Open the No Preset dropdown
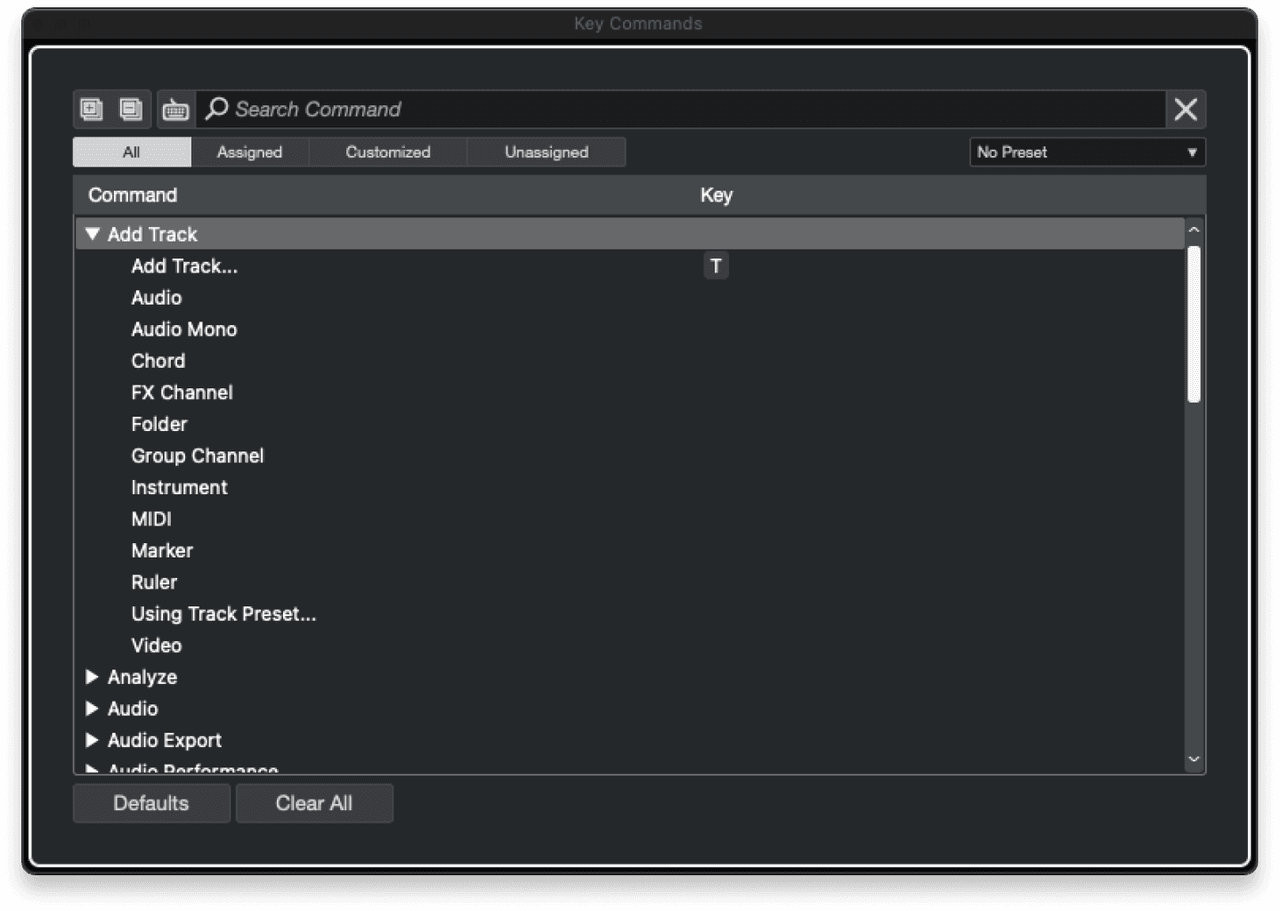Viewport: 1280px width, 911px height. click(1087, 152)
